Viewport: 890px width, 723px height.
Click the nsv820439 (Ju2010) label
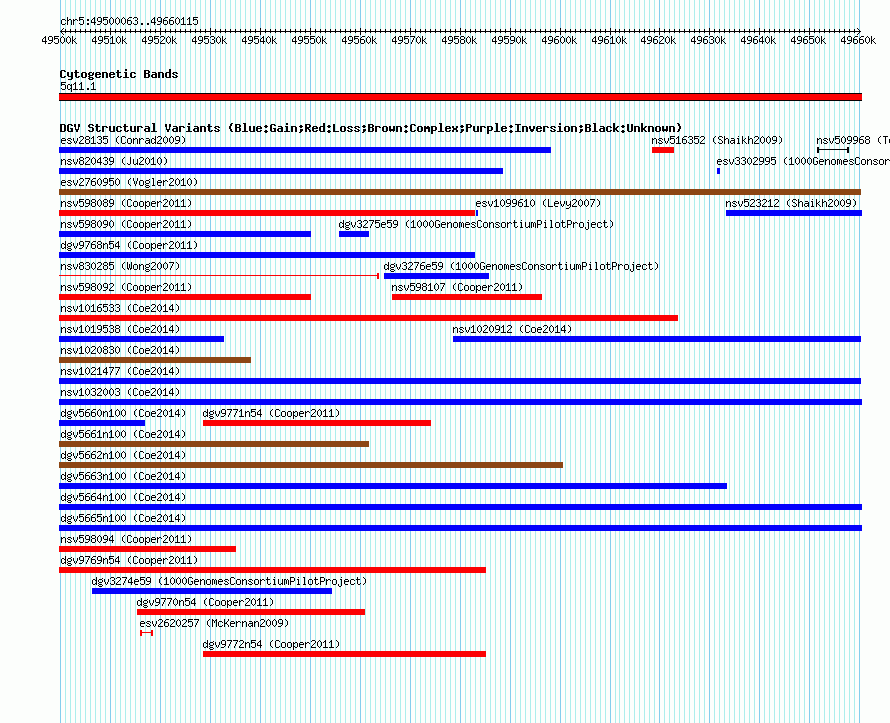tap(114, 161)
